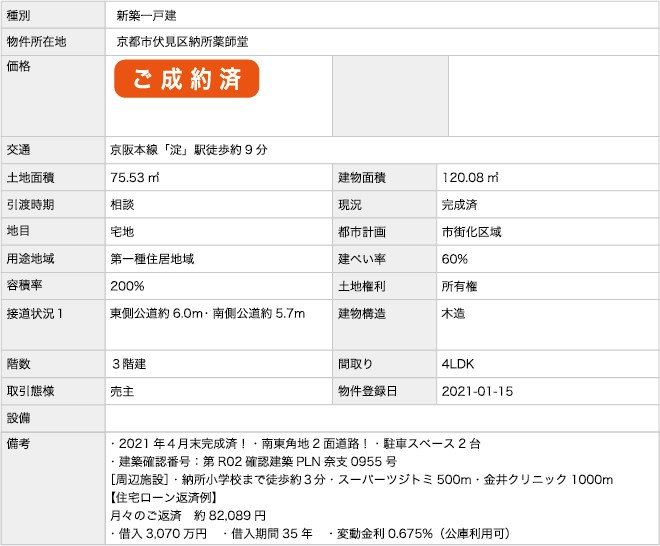Select the 建ぺい率 label

362,258
